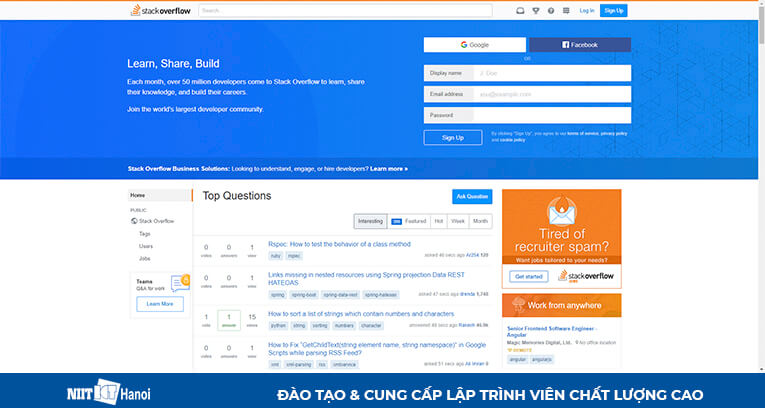765x408 pixels.
Task: Sign up with the Google button
Action: tap(475, 45)
